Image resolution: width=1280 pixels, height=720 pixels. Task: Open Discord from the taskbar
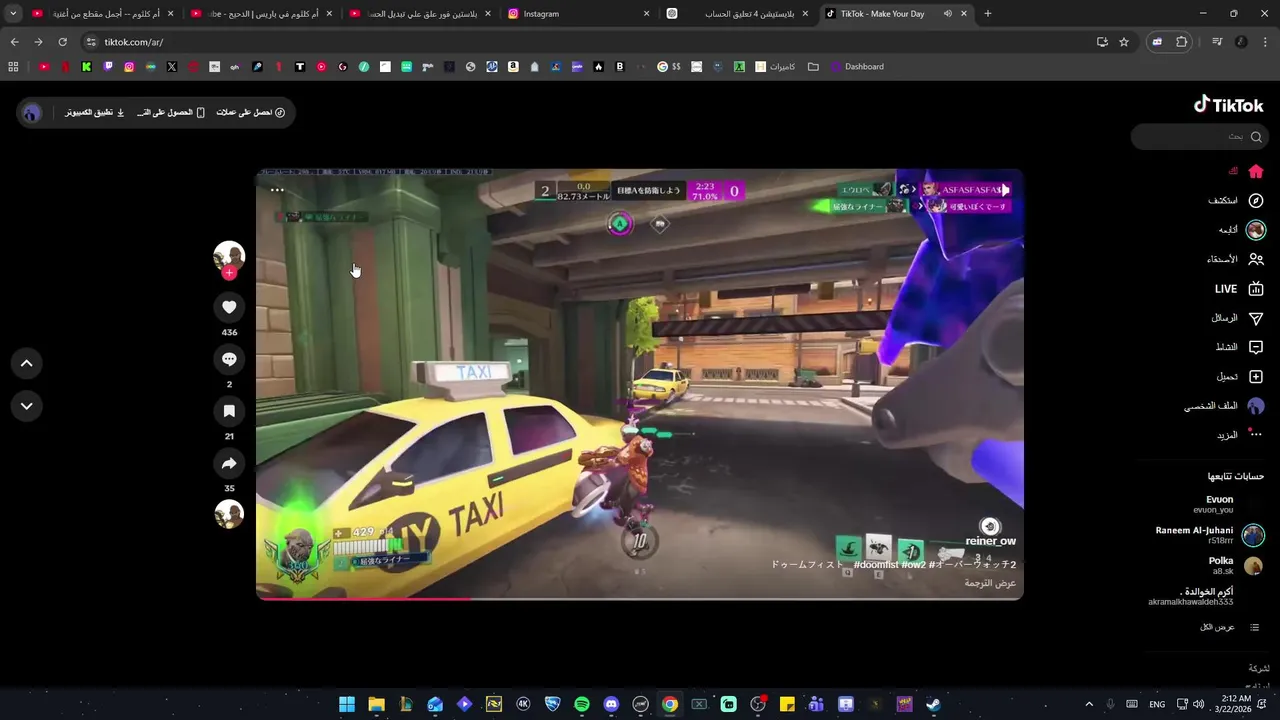pyautogui.click(x=611, y=704)
